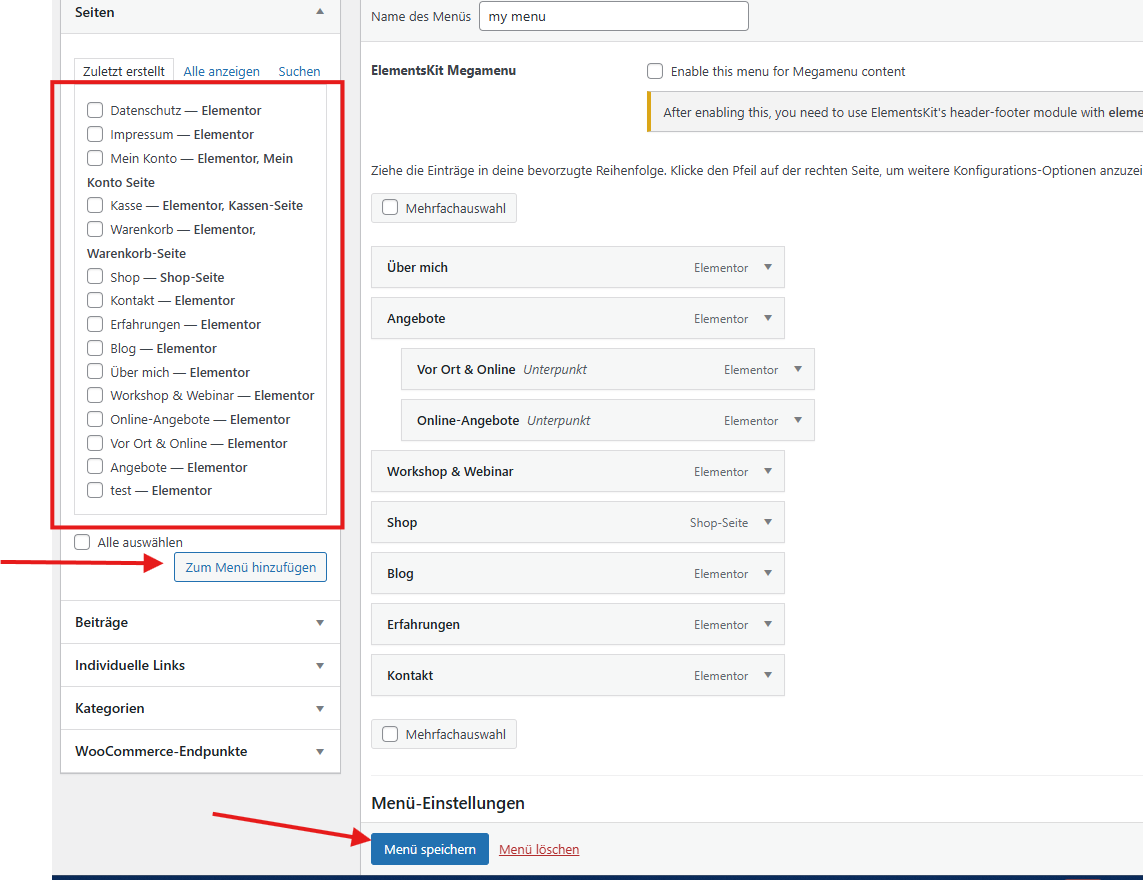
Task: Toggle the top Mehrfachauswahl checkbox
Action: pyautogui.click(x=390, y=208)
